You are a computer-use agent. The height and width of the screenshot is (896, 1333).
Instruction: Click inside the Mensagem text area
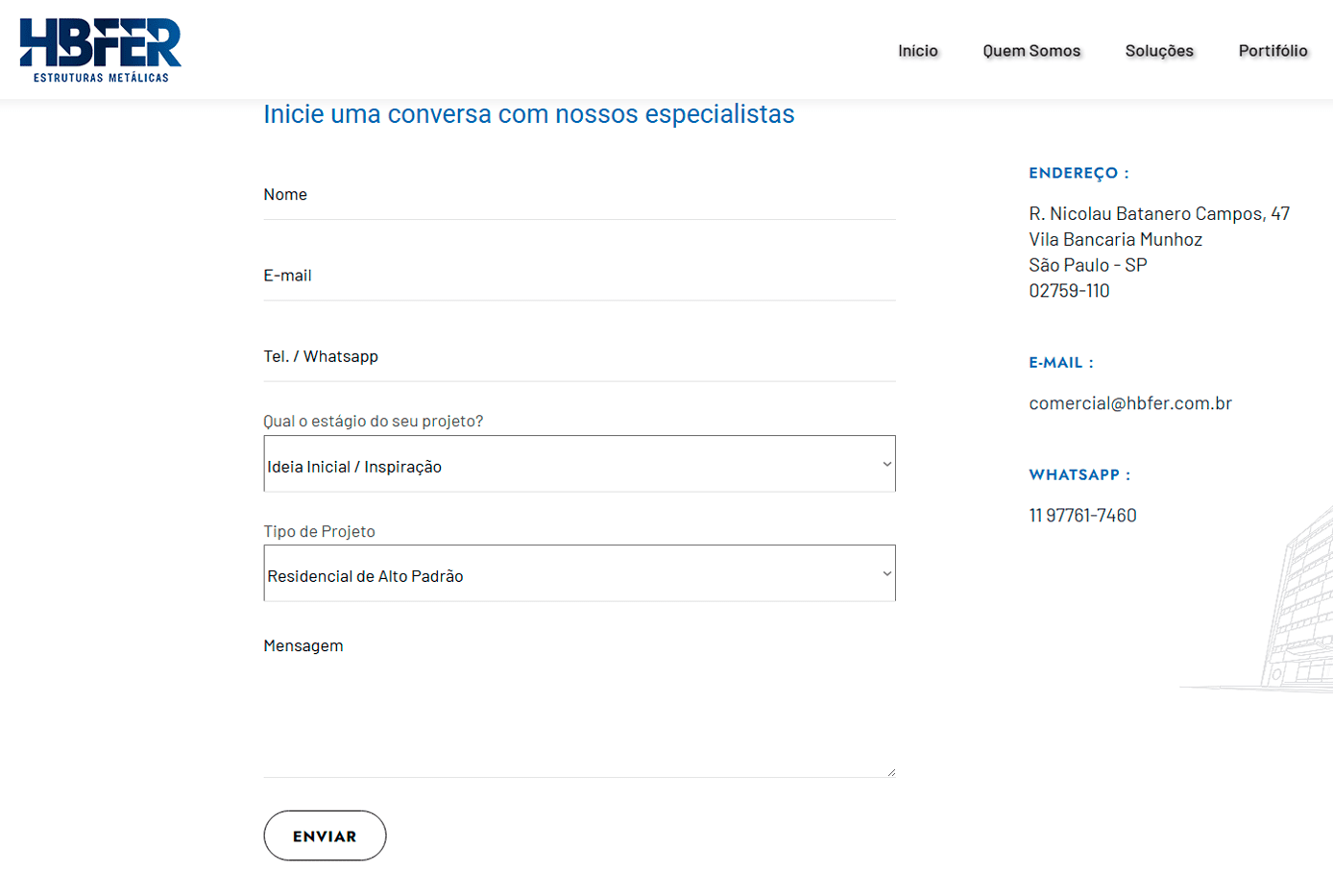[579, 700]
